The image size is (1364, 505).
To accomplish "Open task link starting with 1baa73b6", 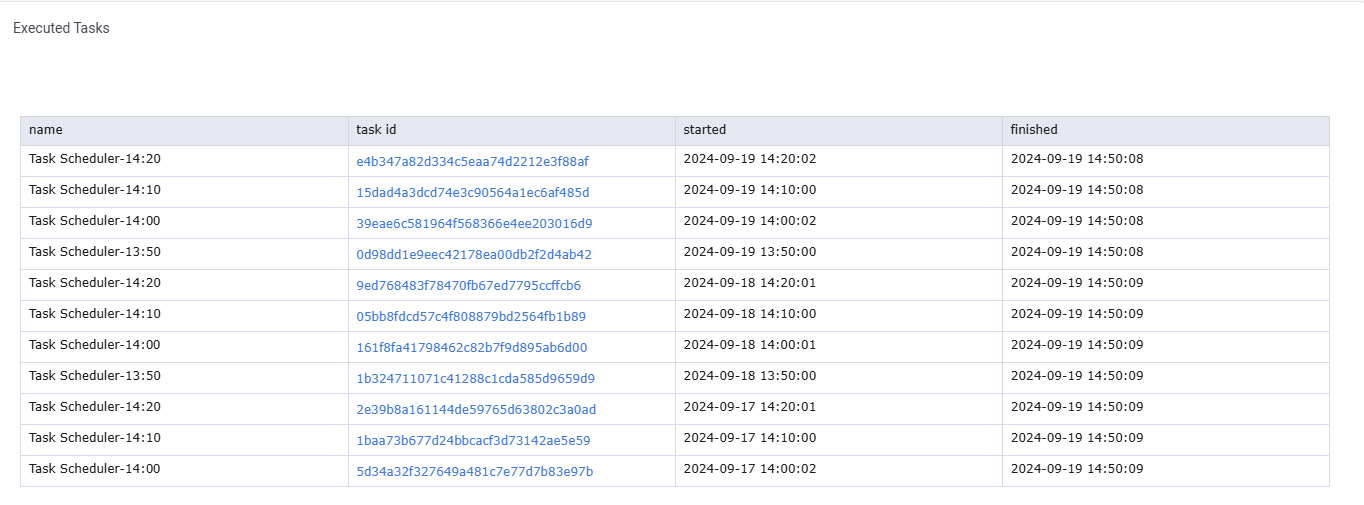I will [x=473, y=441].
